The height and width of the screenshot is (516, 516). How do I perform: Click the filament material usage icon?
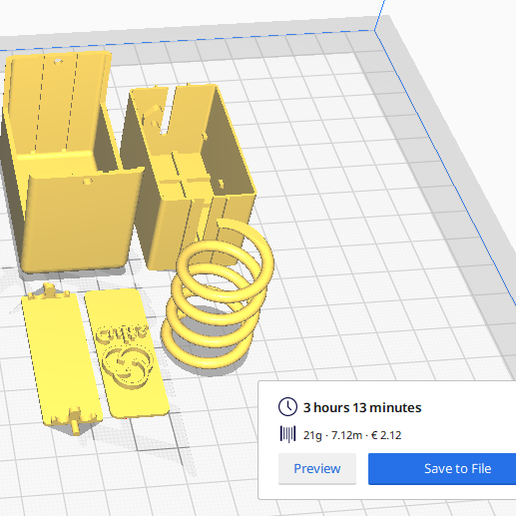[x=288, y=434]
